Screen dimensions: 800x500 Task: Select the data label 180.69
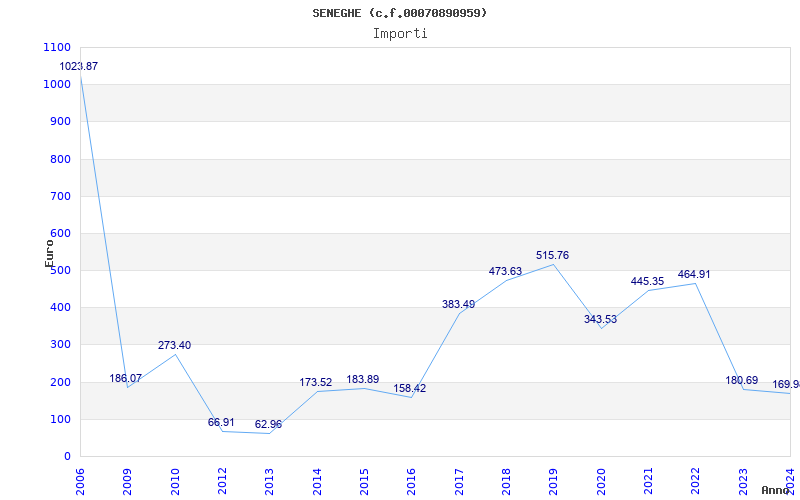[x=741, y=381]
